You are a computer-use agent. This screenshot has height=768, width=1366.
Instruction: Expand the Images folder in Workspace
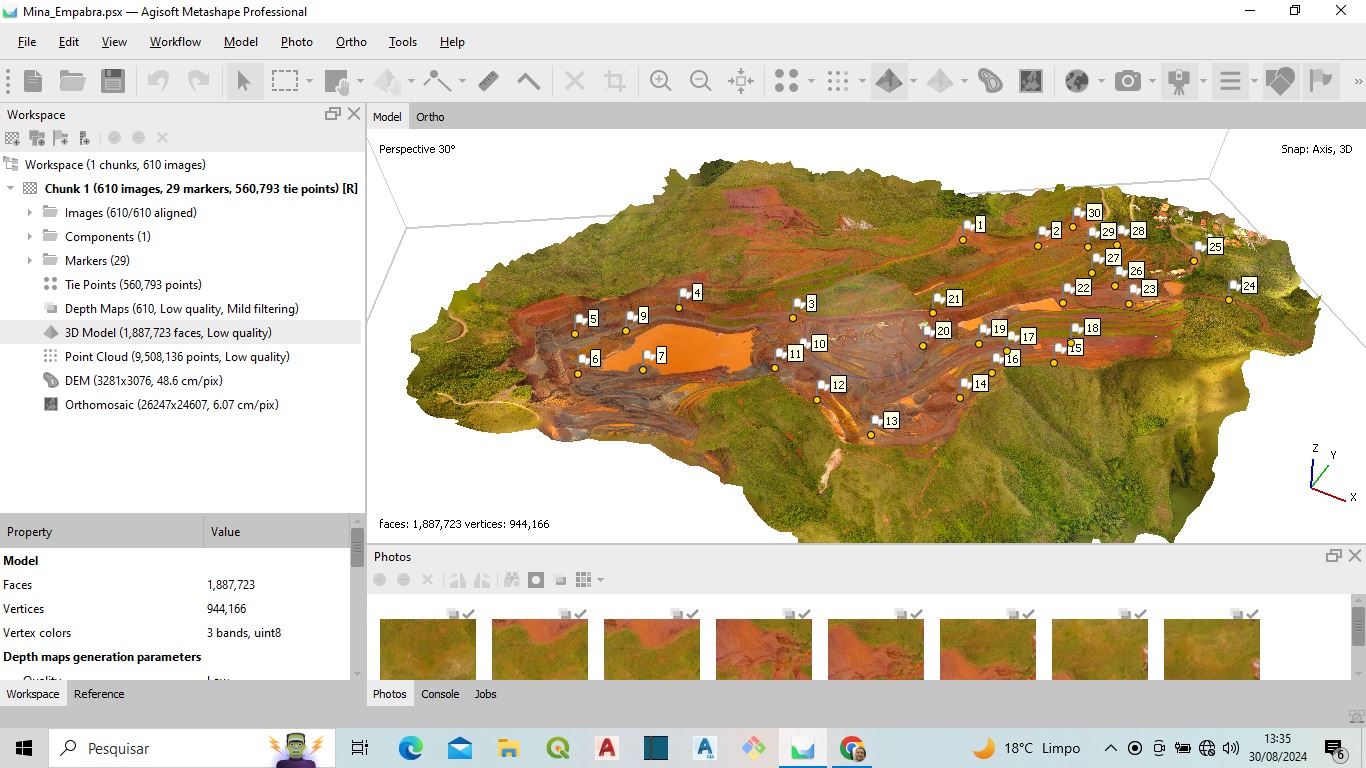[30, 212]
